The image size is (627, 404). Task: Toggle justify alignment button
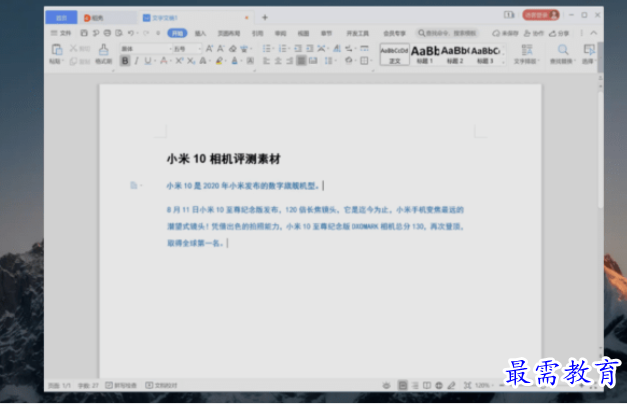(301, 61)
